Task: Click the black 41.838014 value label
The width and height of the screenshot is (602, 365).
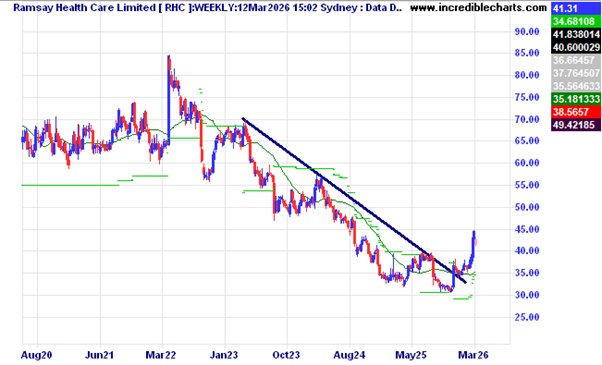Action: point(576,34)
